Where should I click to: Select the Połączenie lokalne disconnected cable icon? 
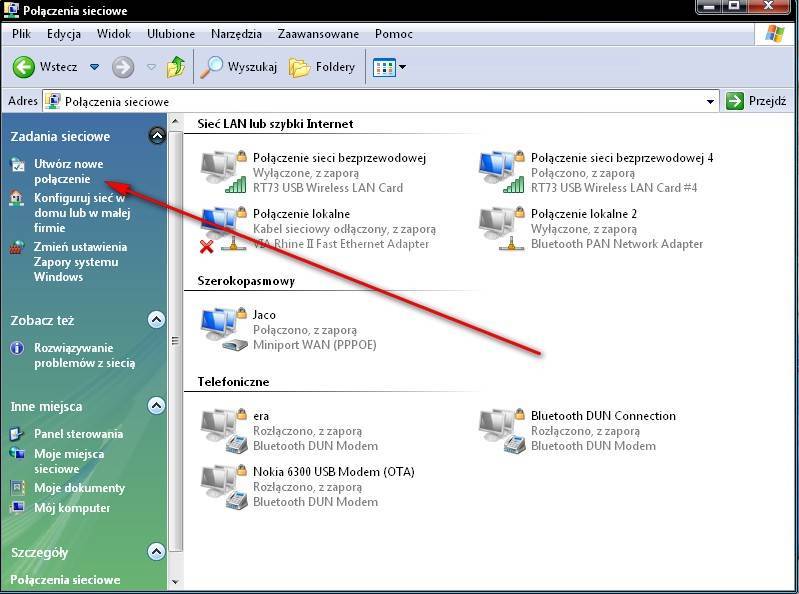pyautogui.click(x=223, y=229)
